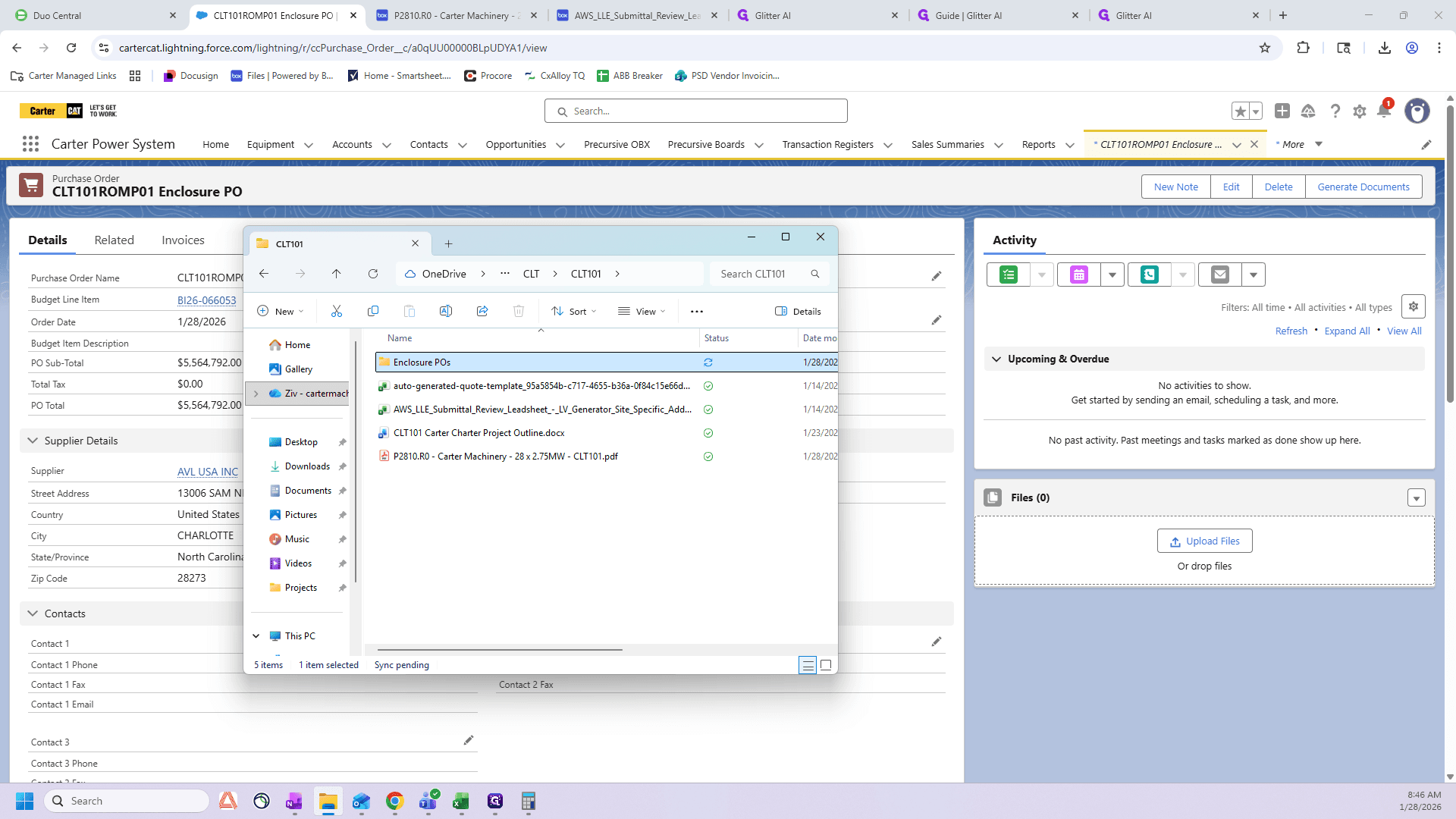Image resolution: width=1456 pixels, height=819 pixels.
Task: Open the AVL USA INC supplier link
Action: coord(208,471)
